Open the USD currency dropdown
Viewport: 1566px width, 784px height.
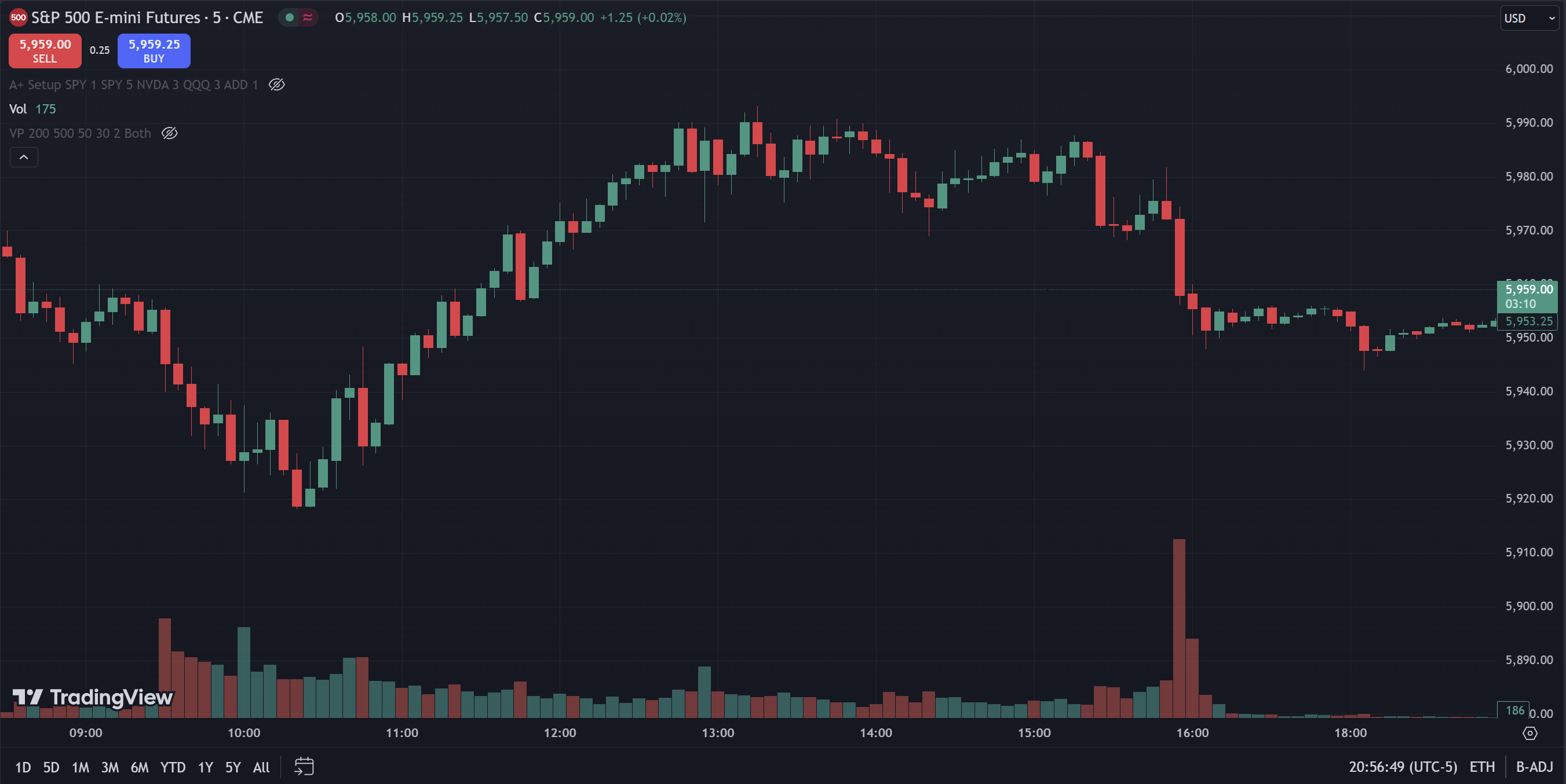1528,18
